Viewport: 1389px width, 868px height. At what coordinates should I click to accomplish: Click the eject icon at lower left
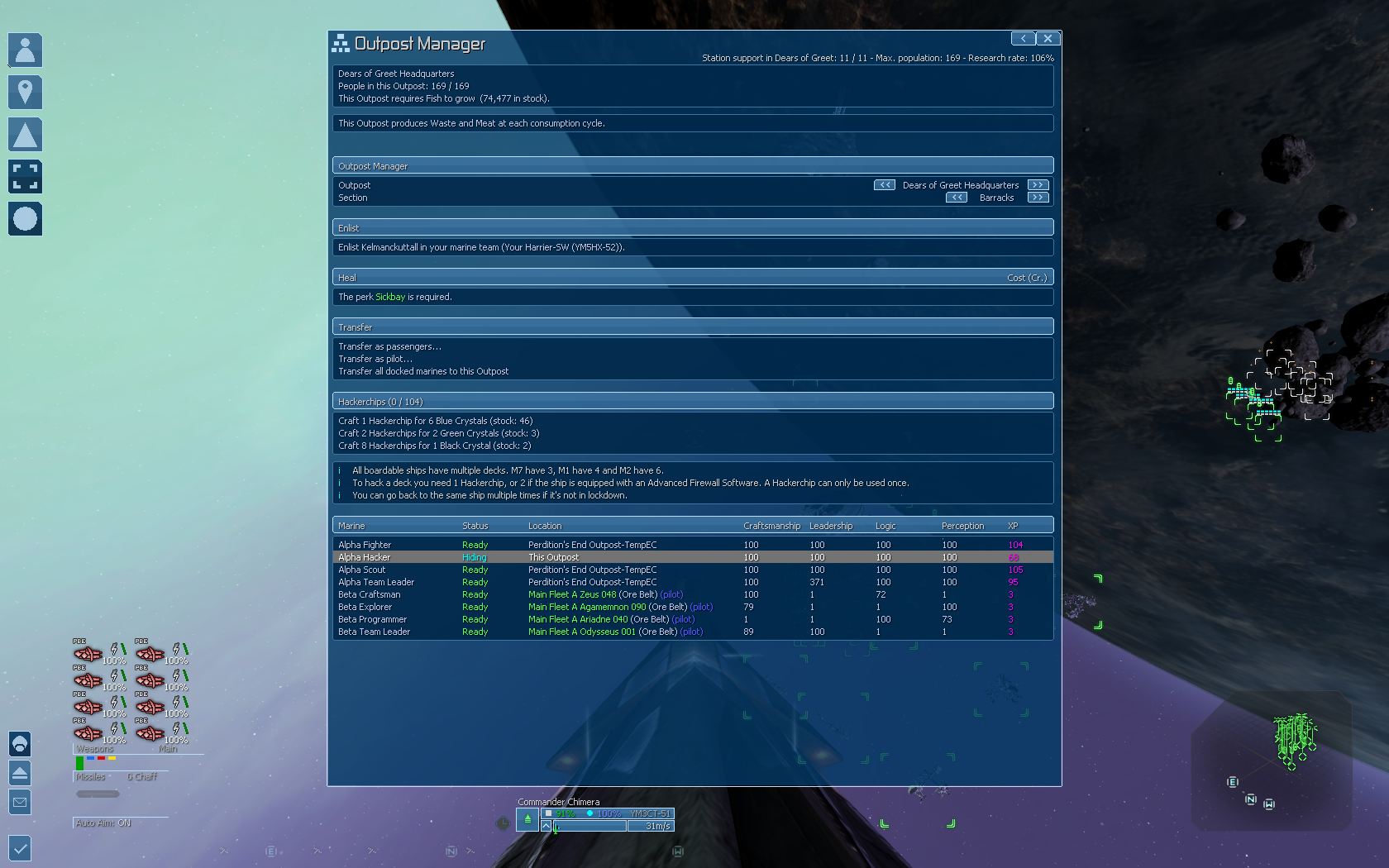[20, 773]
